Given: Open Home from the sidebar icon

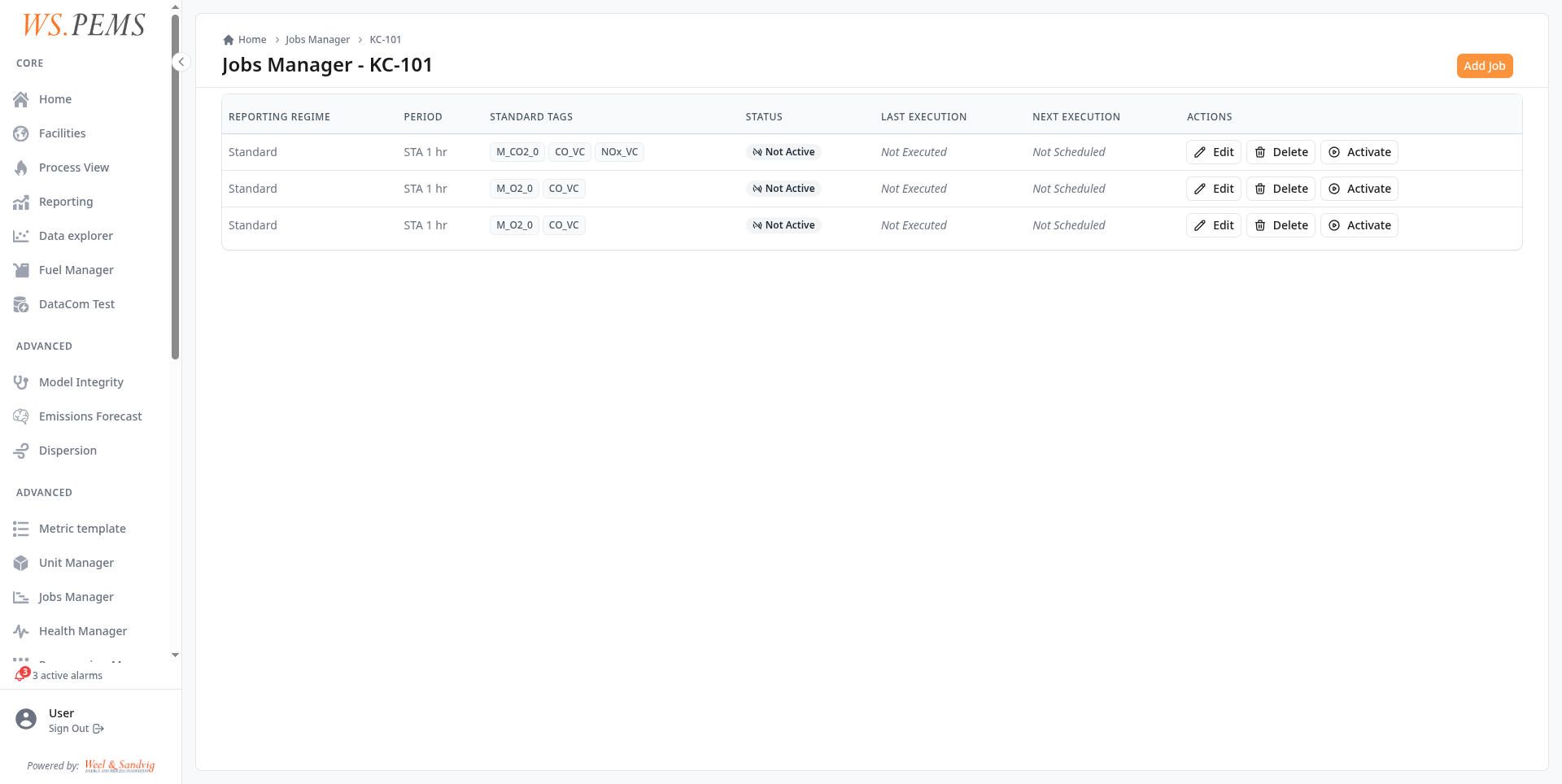Looking at the screenshot, I should tap(21, 99).
